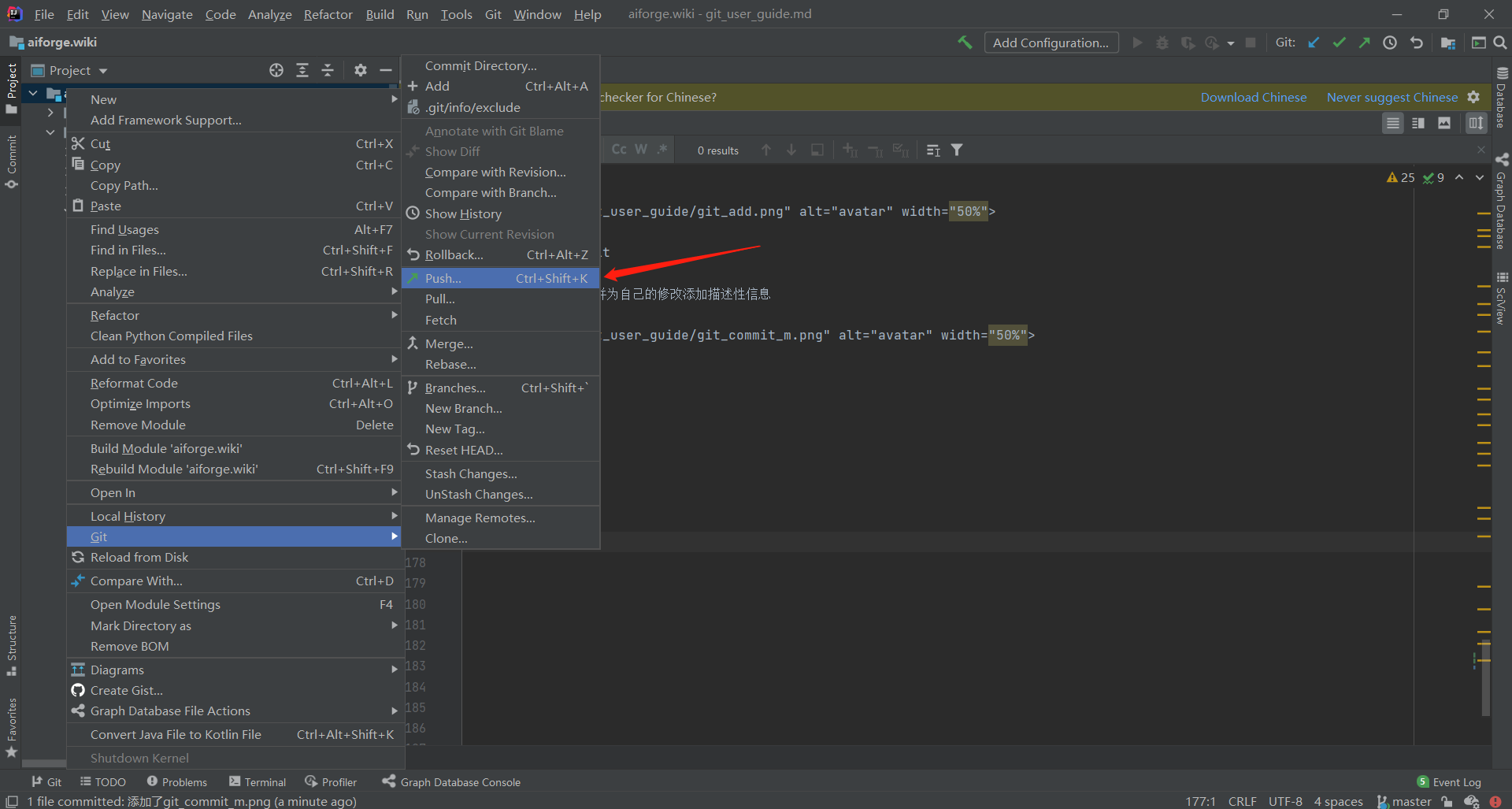
Task: Open the Database tool window
Action: tap(1502, 97)
